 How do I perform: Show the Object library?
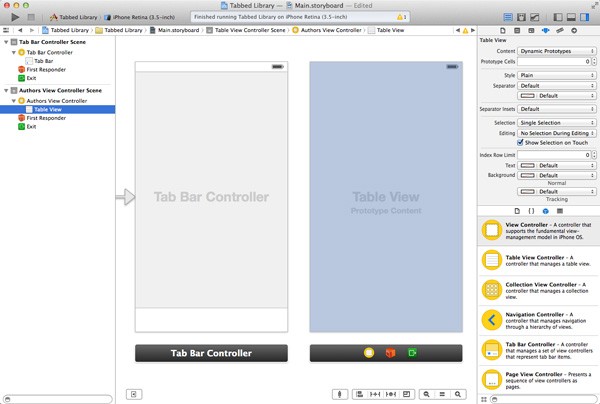tap(546, 211)
